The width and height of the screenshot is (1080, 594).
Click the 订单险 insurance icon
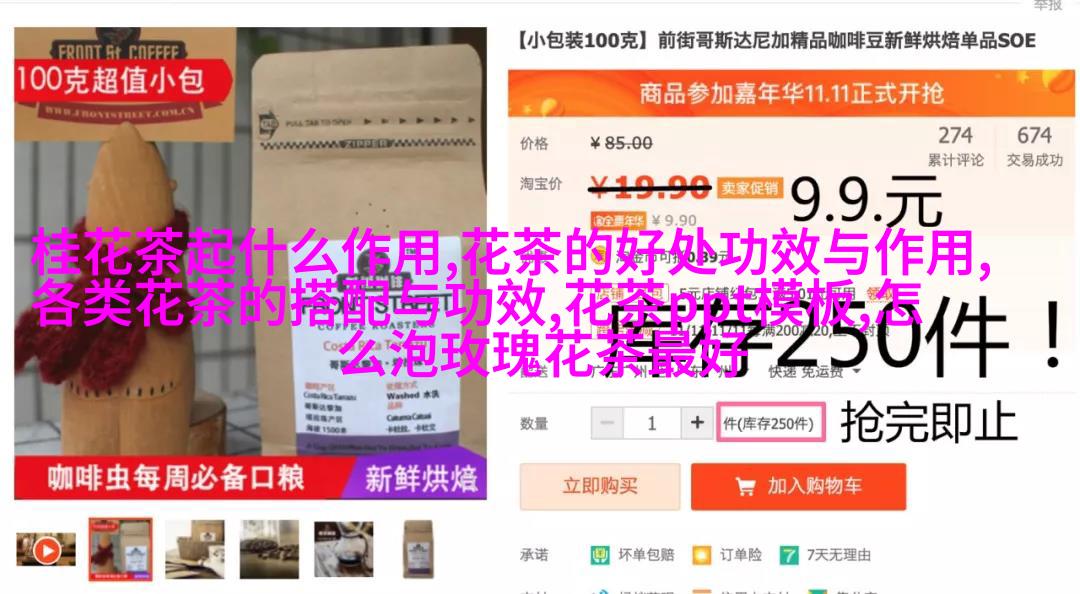(x=701, y=555)
